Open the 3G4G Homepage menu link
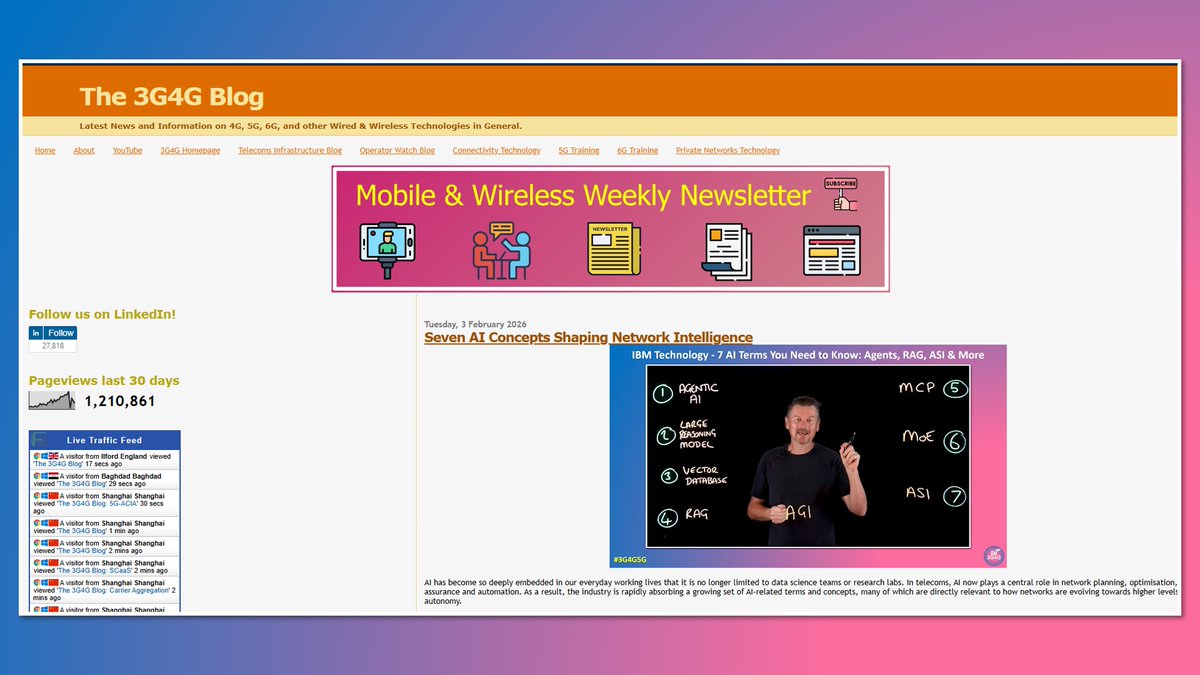Screen dimensions: 1200x675 coord(190,150)
